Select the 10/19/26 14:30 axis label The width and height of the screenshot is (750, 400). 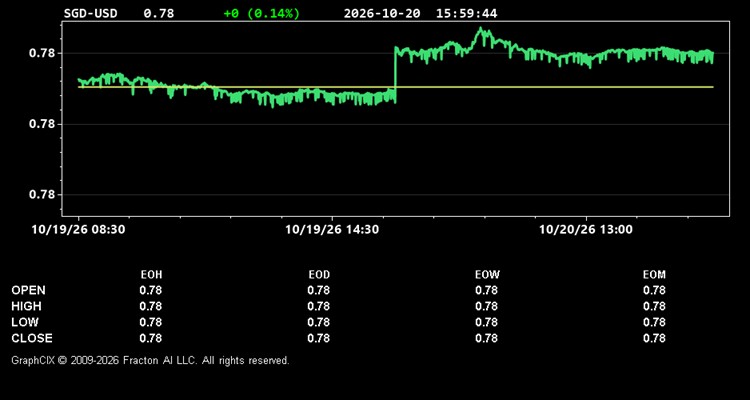pyautogui.click(x=332, y=230)
